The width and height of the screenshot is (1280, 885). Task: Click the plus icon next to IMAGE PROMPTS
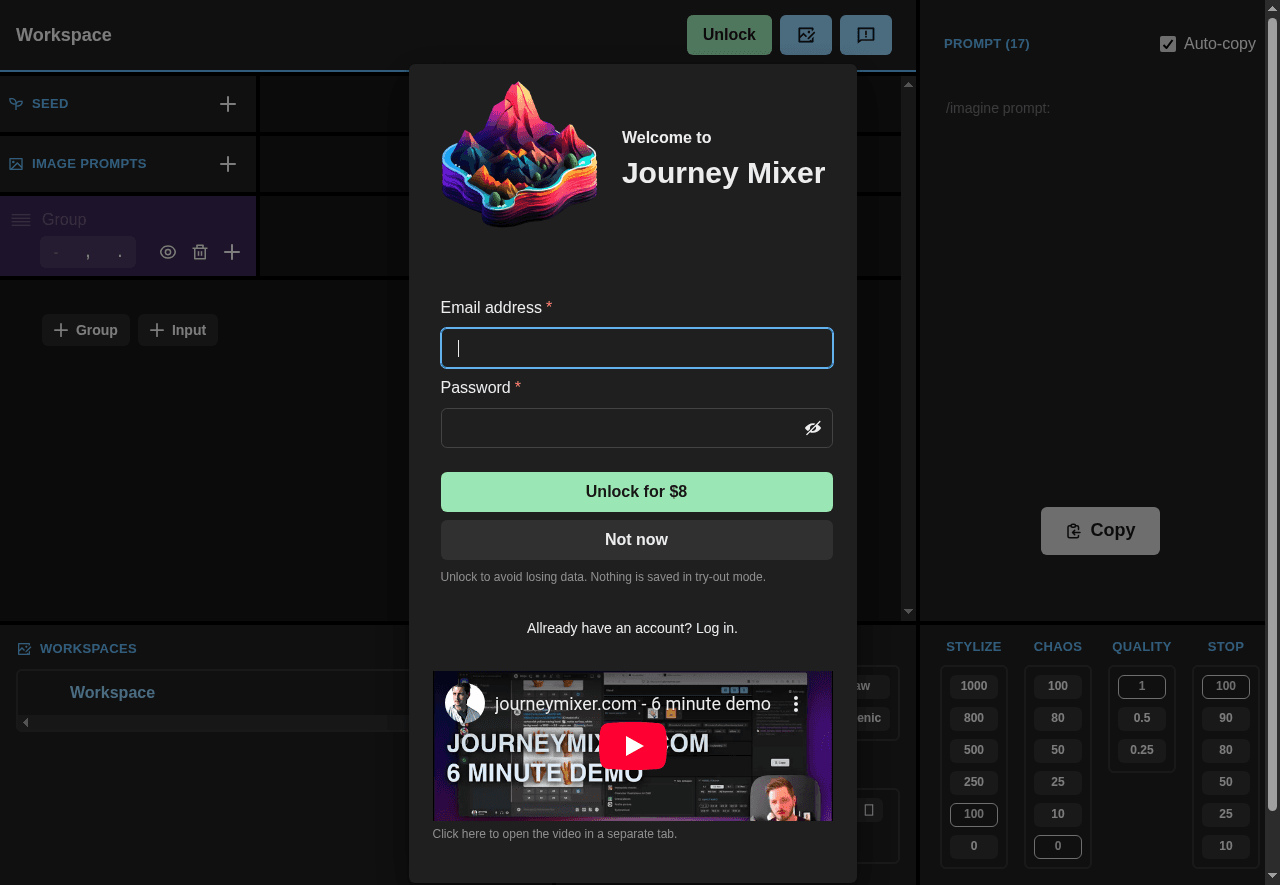pos(227,163)
